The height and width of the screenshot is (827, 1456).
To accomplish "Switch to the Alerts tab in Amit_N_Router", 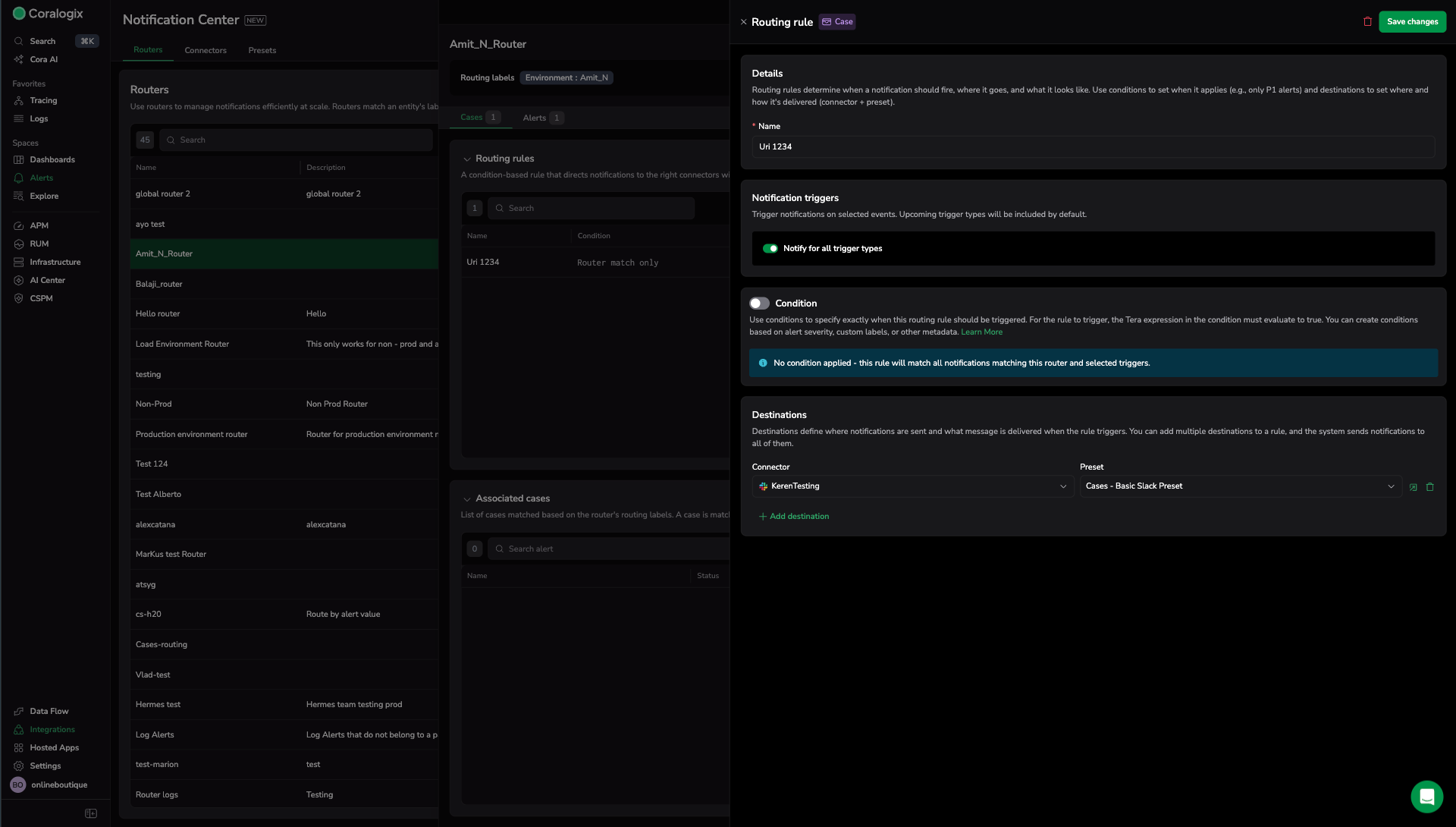I will point(535,118).
